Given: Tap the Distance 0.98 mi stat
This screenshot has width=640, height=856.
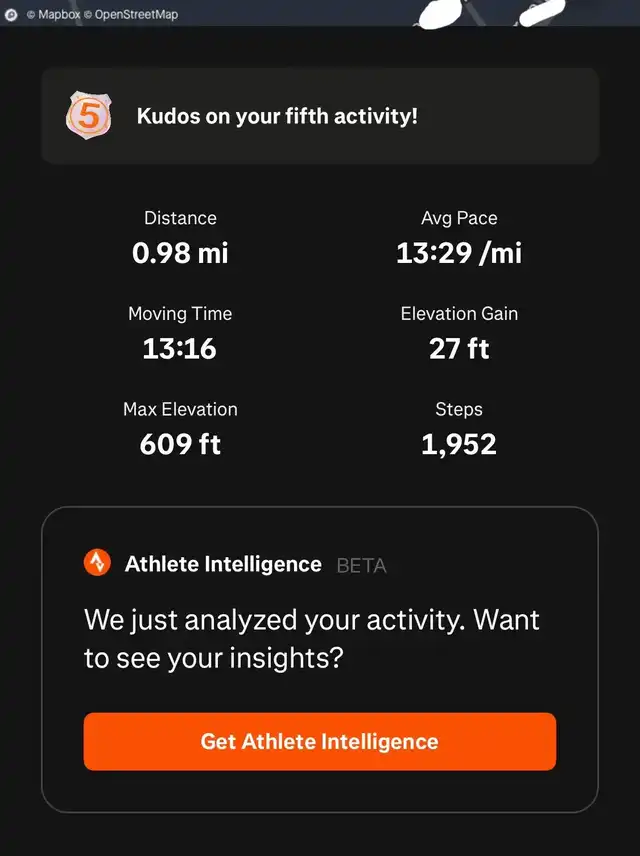Looking at the screenshot, I should pos(180,239).
